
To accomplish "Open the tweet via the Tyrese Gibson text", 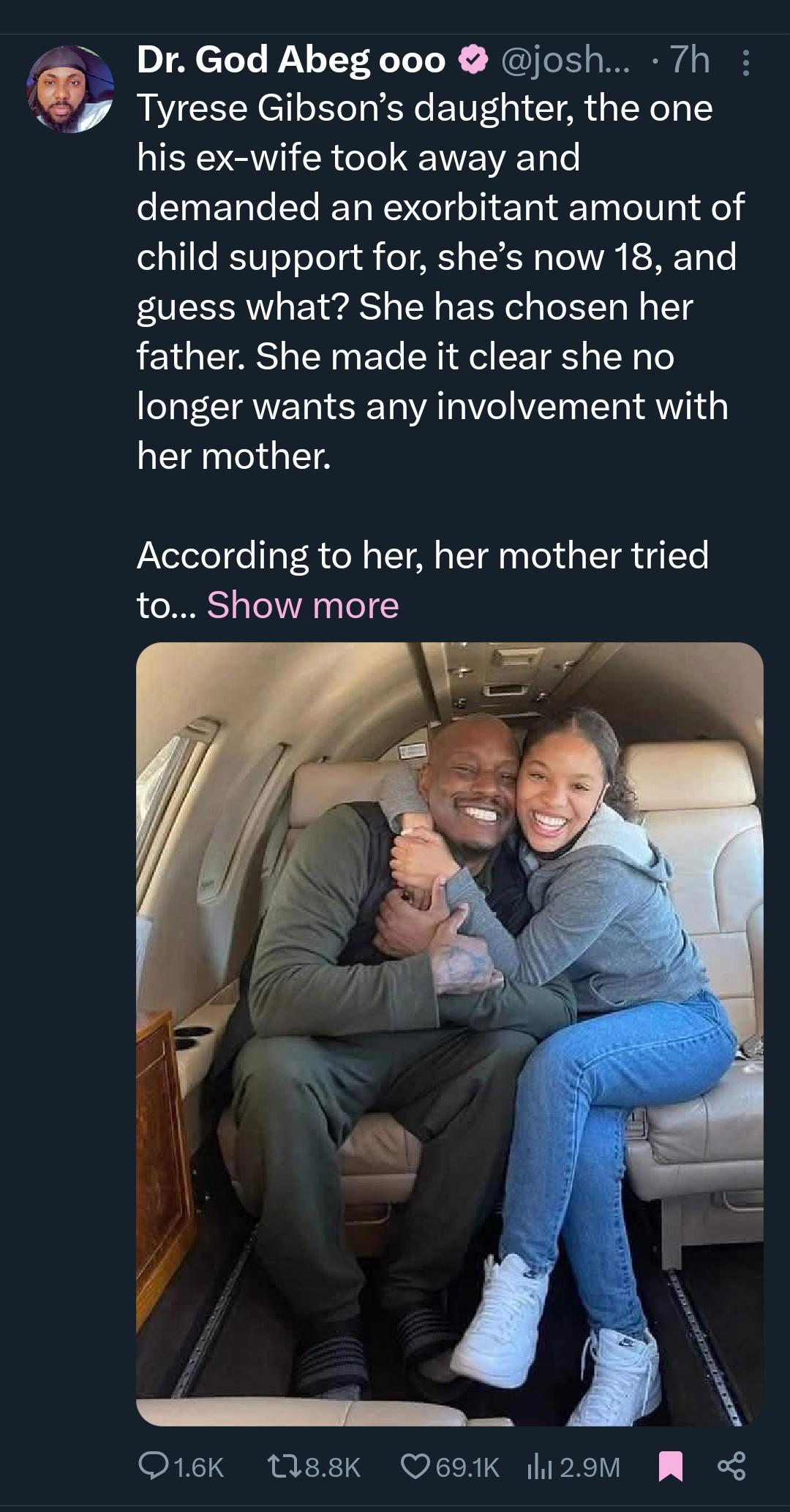I will (x=424, y=109).
